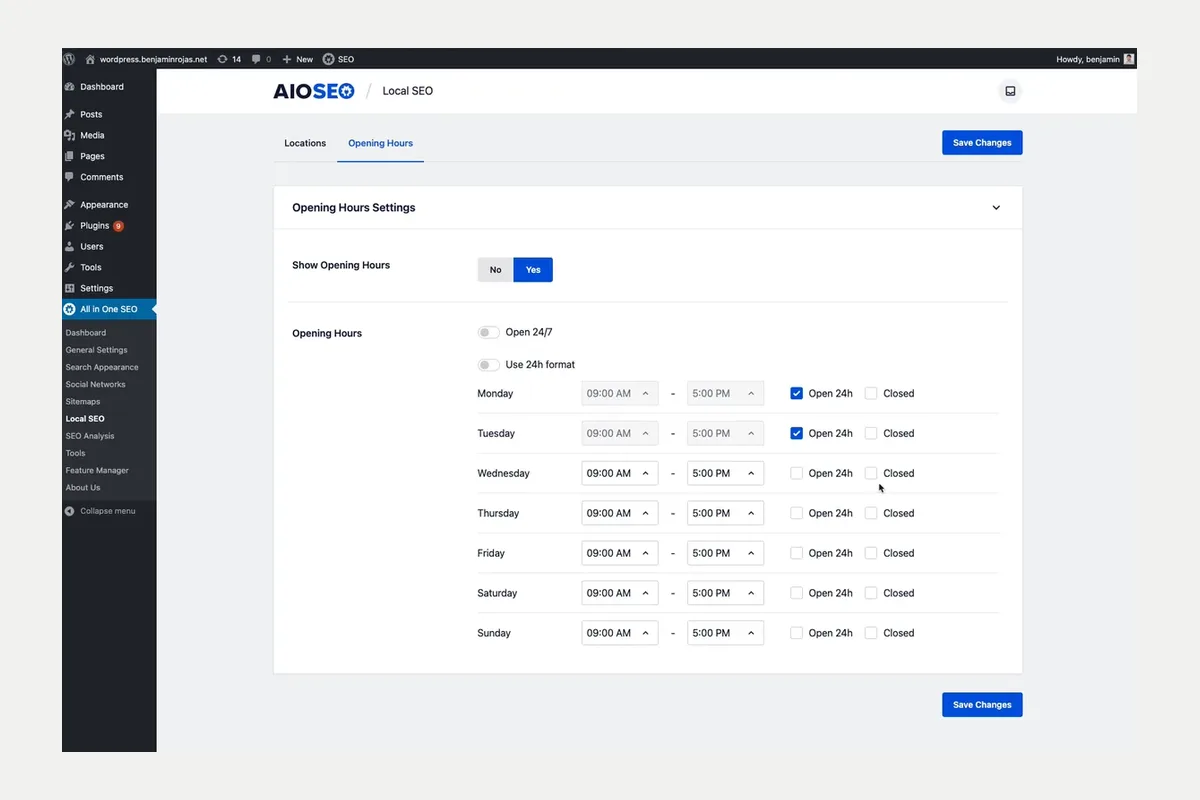
Task: Open Sunday closing time dropdown
Action: pos(725,633)
